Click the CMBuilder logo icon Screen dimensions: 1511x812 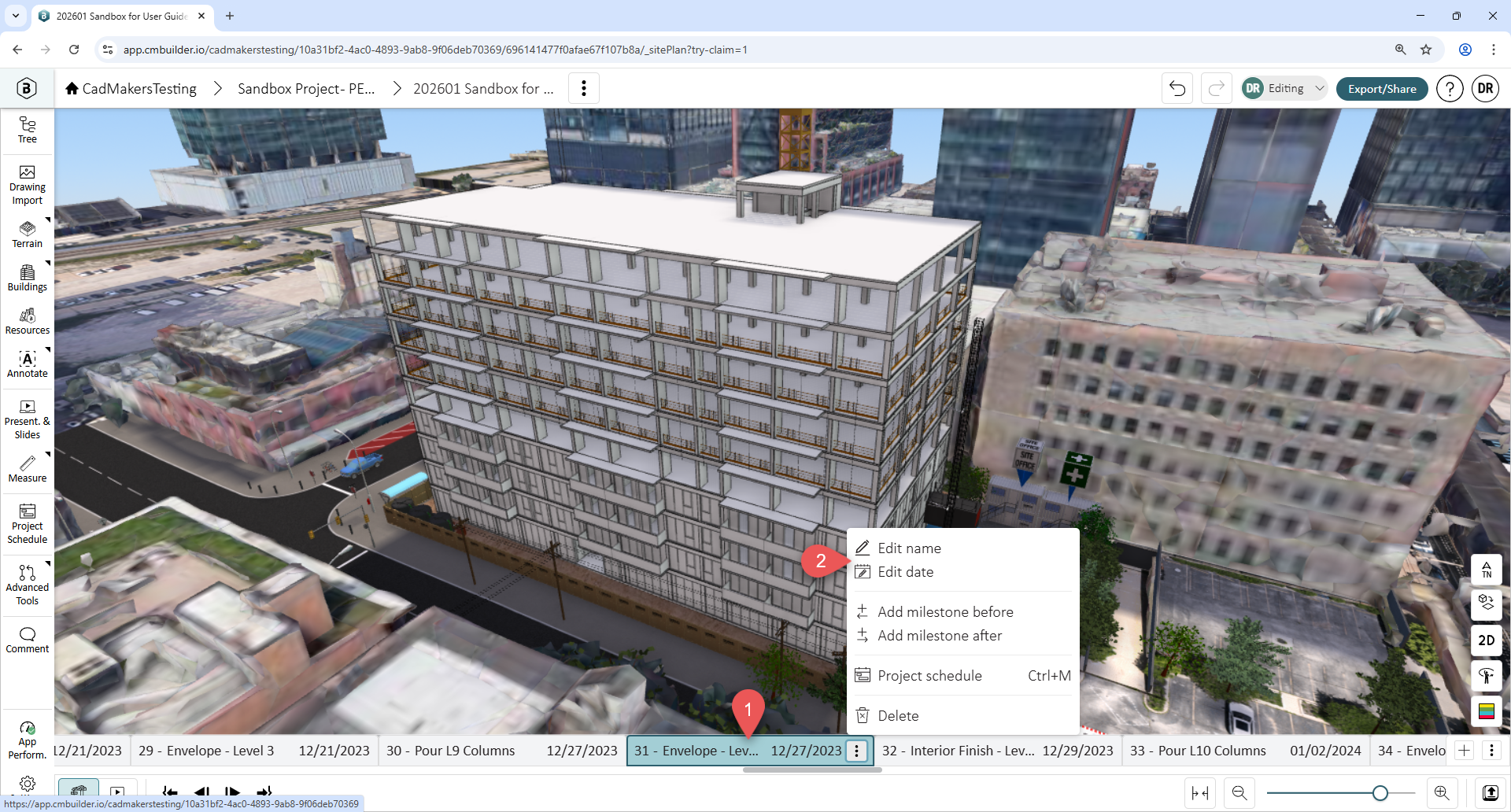coord(27,88)
